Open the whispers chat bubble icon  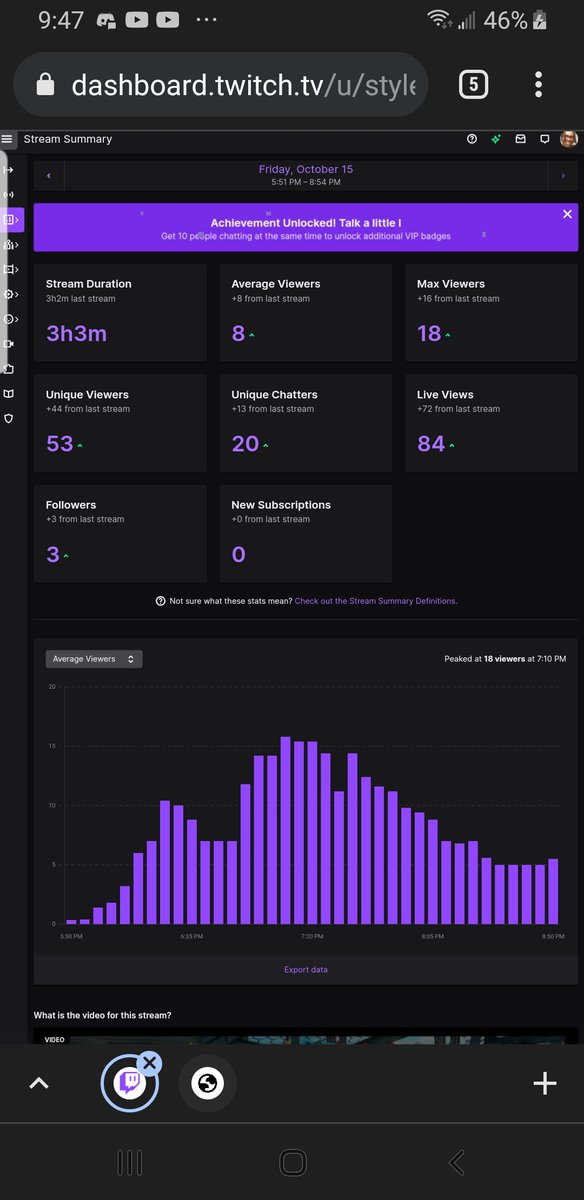click(x=544, y=140)
